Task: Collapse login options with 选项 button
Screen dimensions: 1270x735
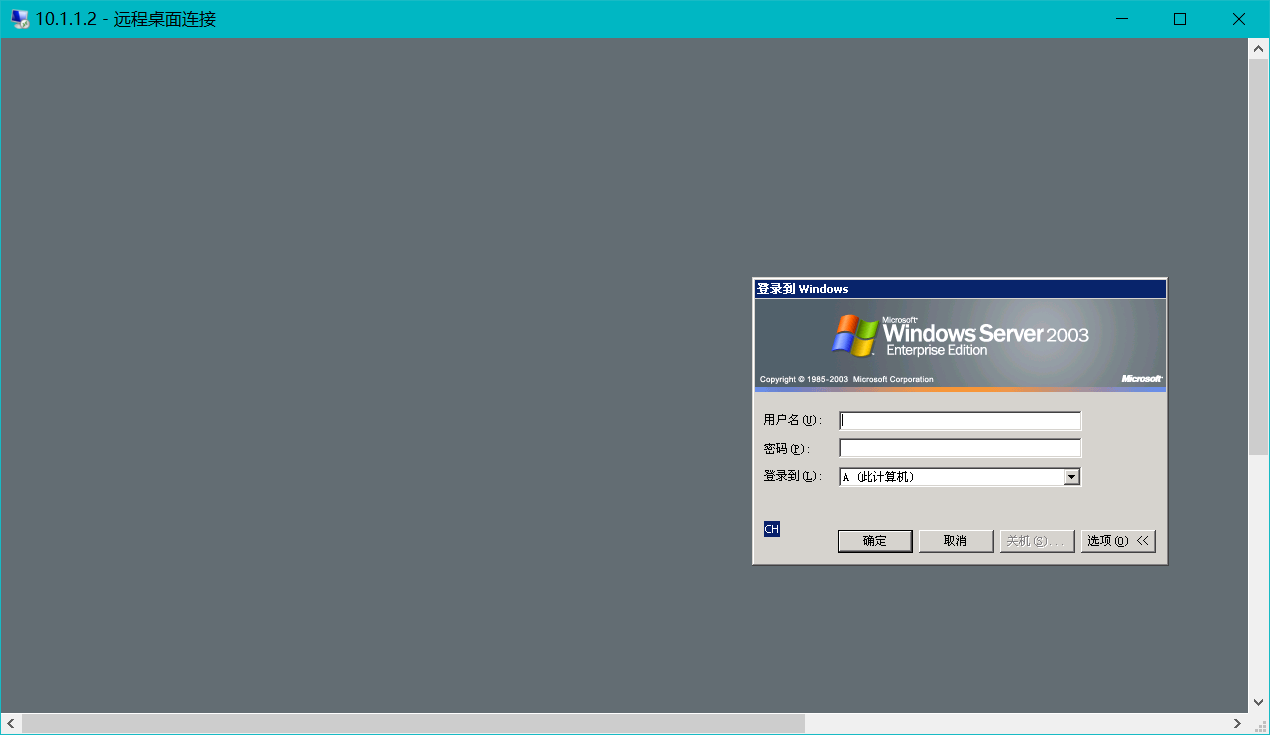Action: (x=1118, y=541)
